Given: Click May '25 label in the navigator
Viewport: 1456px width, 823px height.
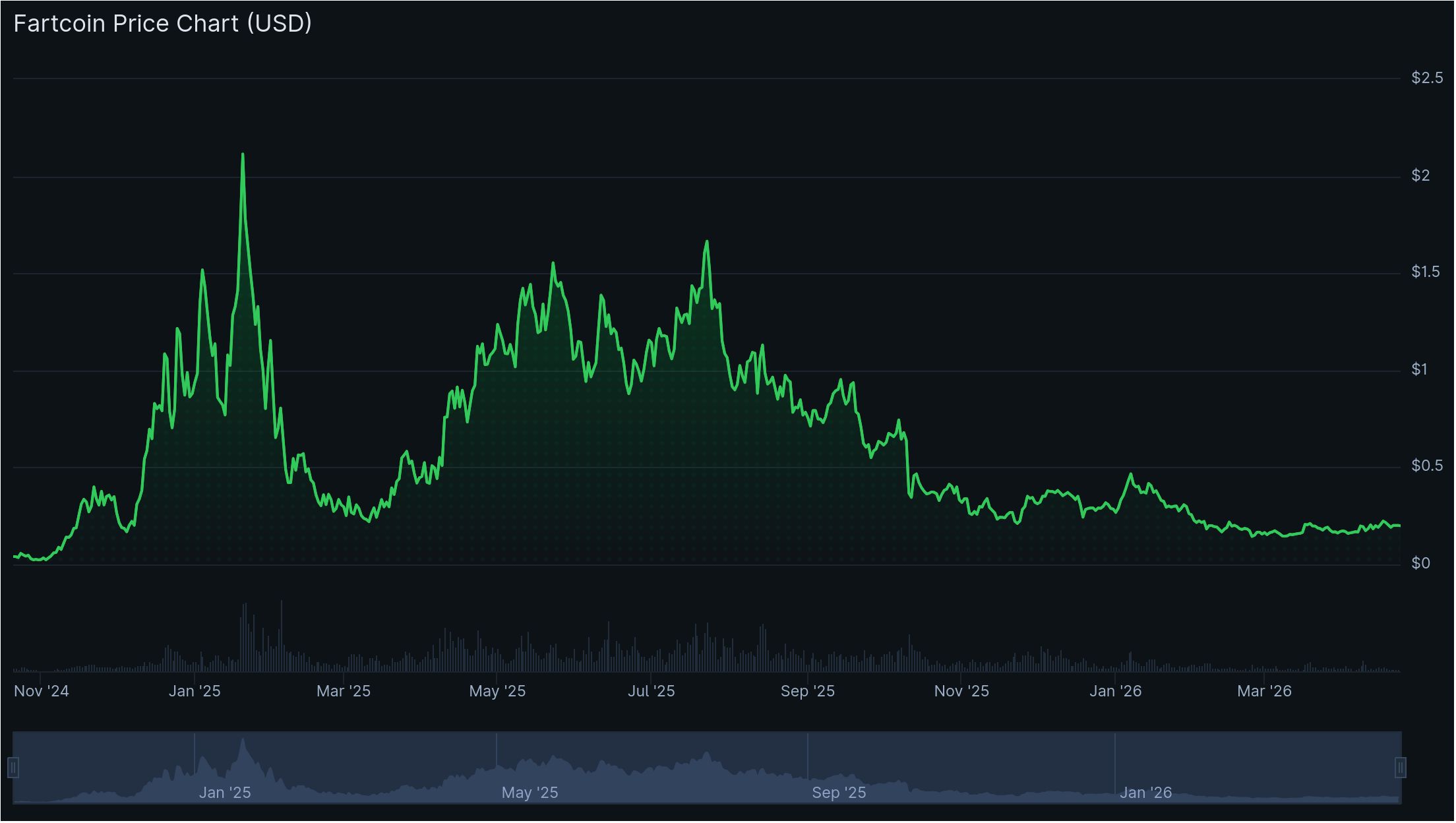Looking at the screenshot, I should pos(530,793).
